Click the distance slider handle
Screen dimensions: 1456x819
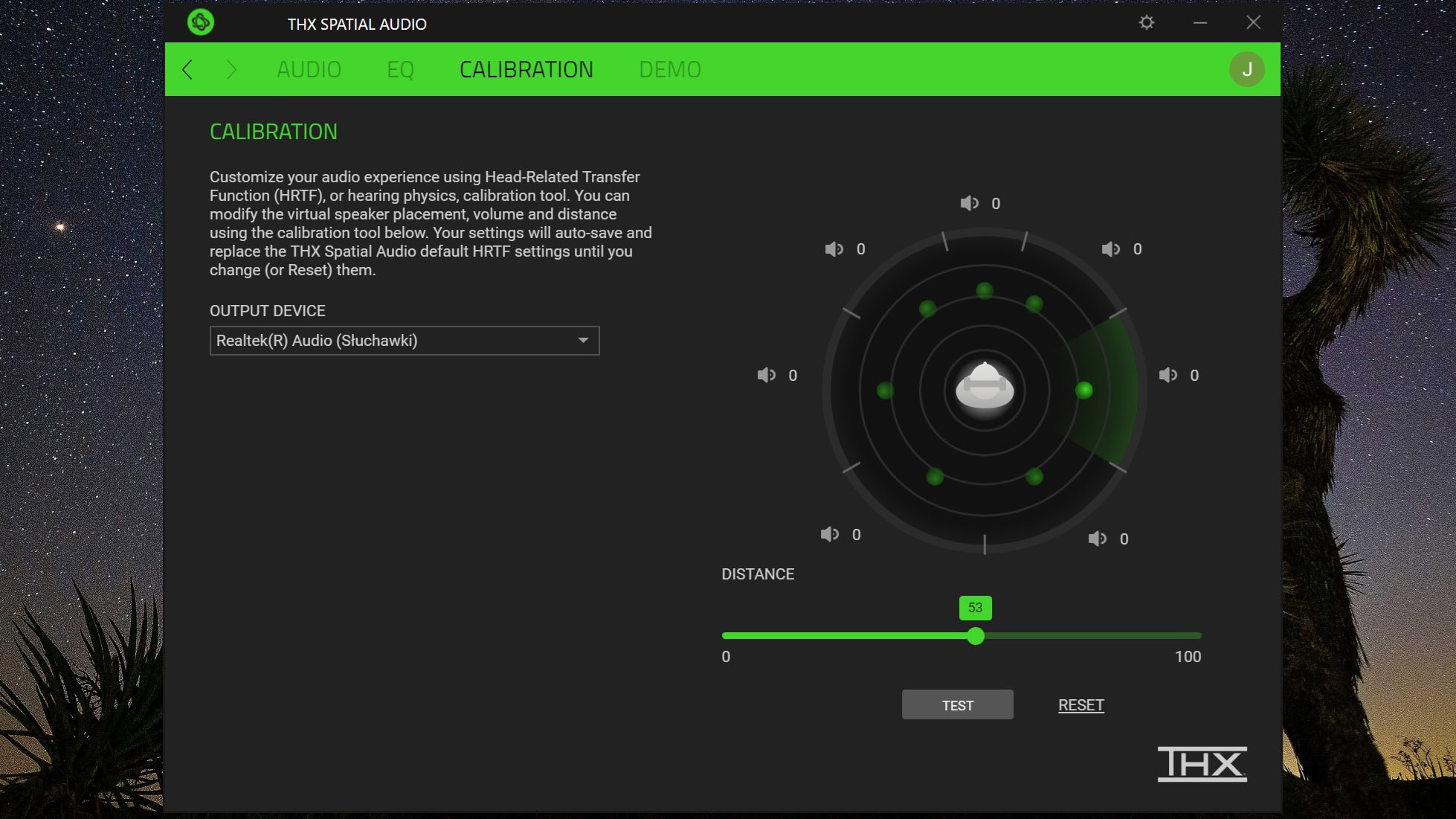(x=976, y=636)
